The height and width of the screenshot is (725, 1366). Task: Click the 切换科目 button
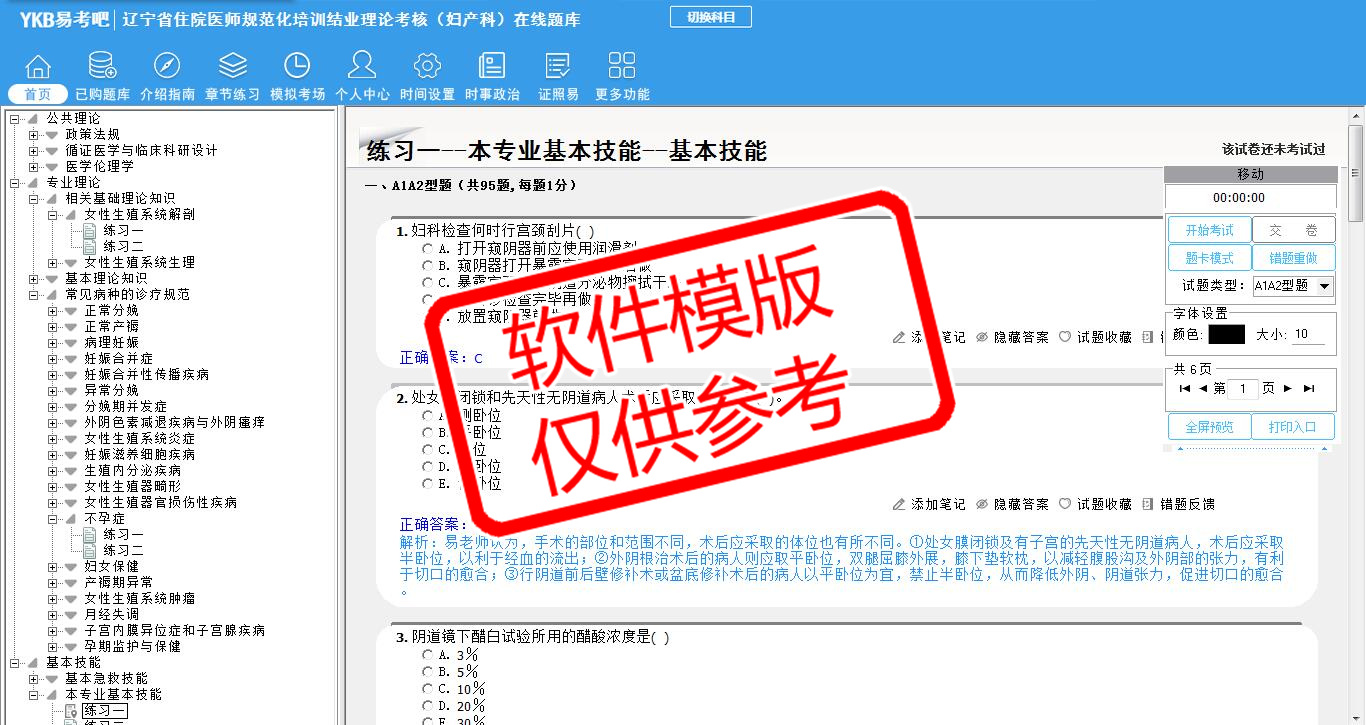(x=711, y=17)
